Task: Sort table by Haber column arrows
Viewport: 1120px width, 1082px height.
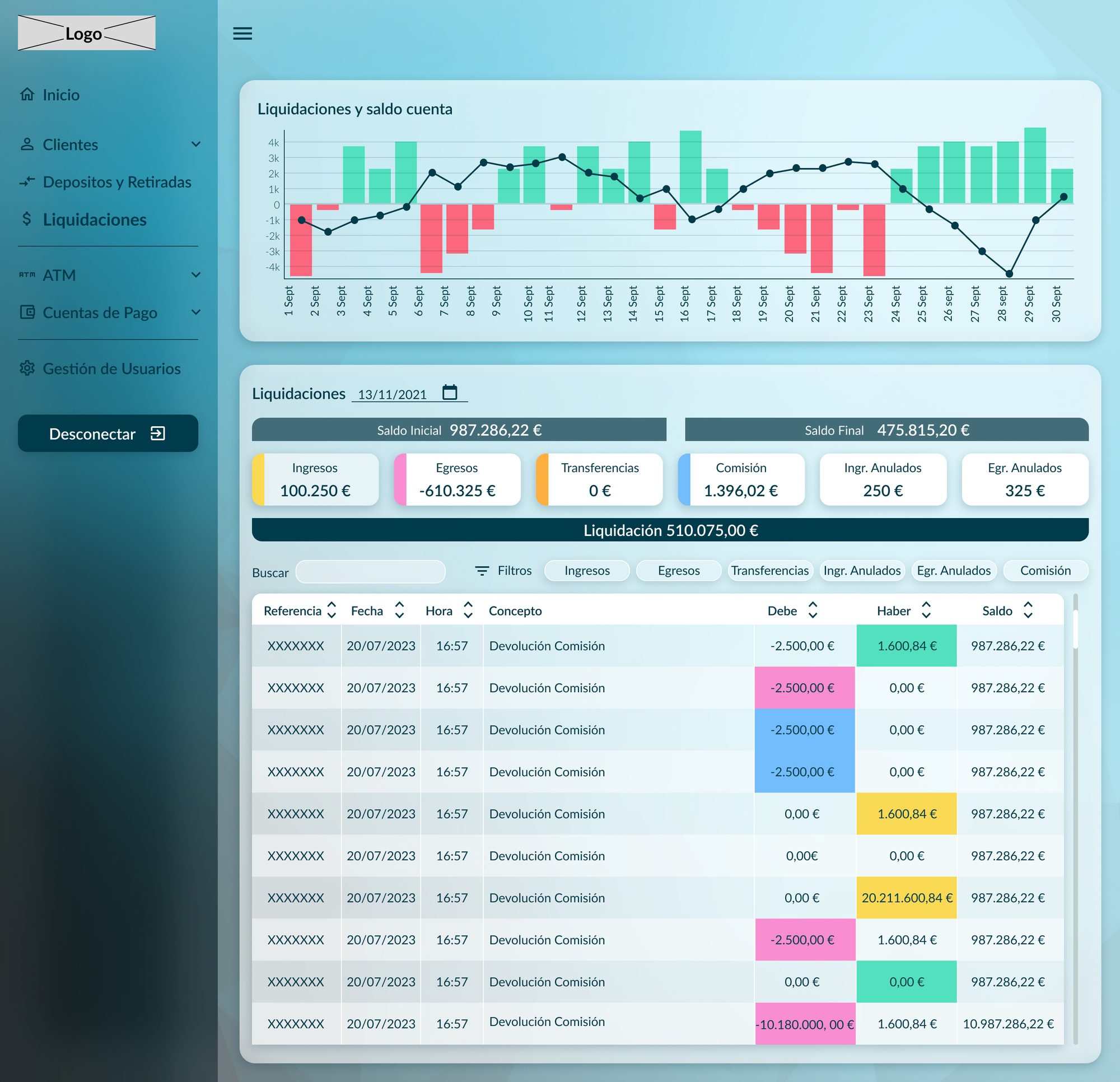Action: point(926,610)
